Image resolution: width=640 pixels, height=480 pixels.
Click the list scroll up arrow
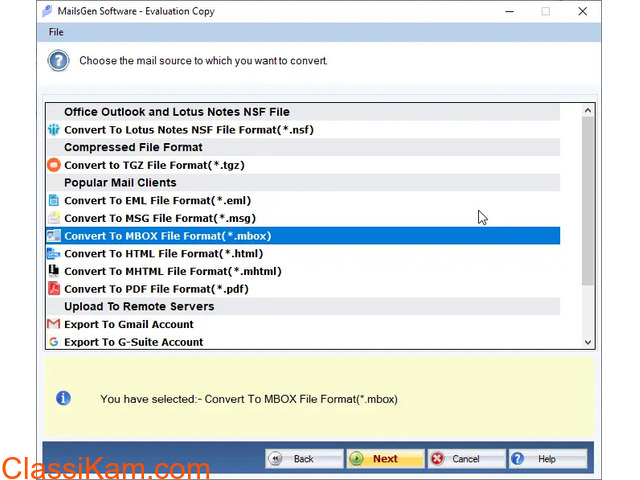point(588,110)
